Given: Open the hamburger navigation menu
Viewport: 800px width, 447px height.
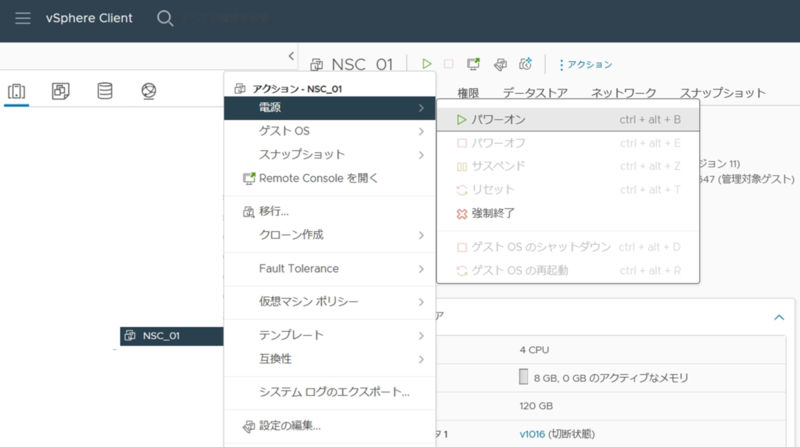Looking at the screenshot, I should click(22, 18).
